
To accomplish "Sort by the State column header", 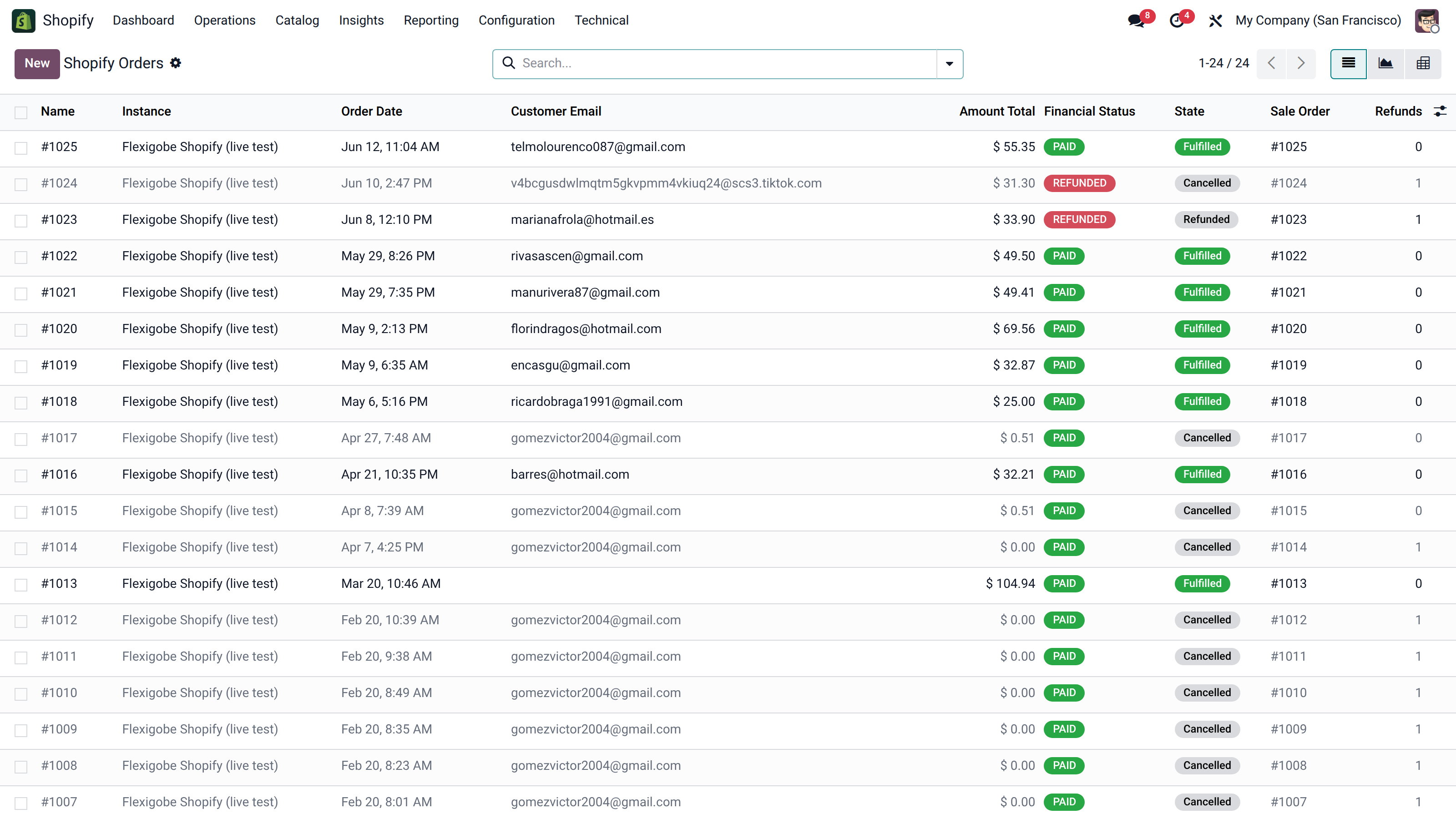I will click(1188, 111).
